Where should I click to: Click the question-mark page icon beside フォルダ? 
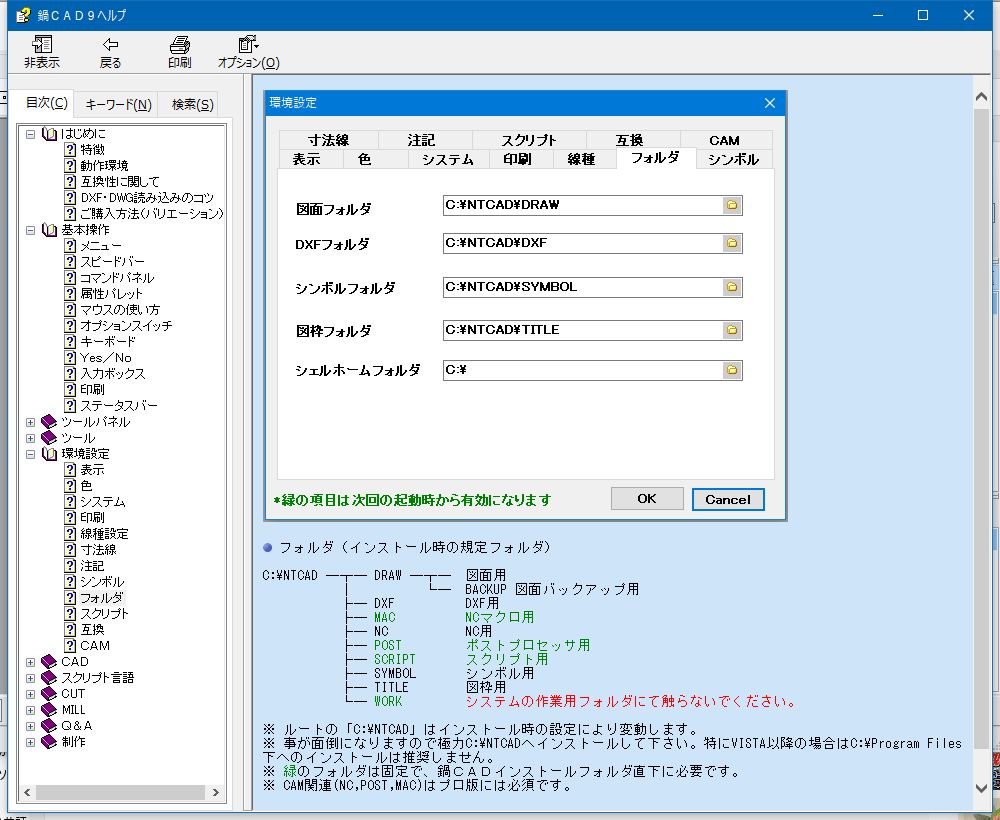[x=70, y=597]
